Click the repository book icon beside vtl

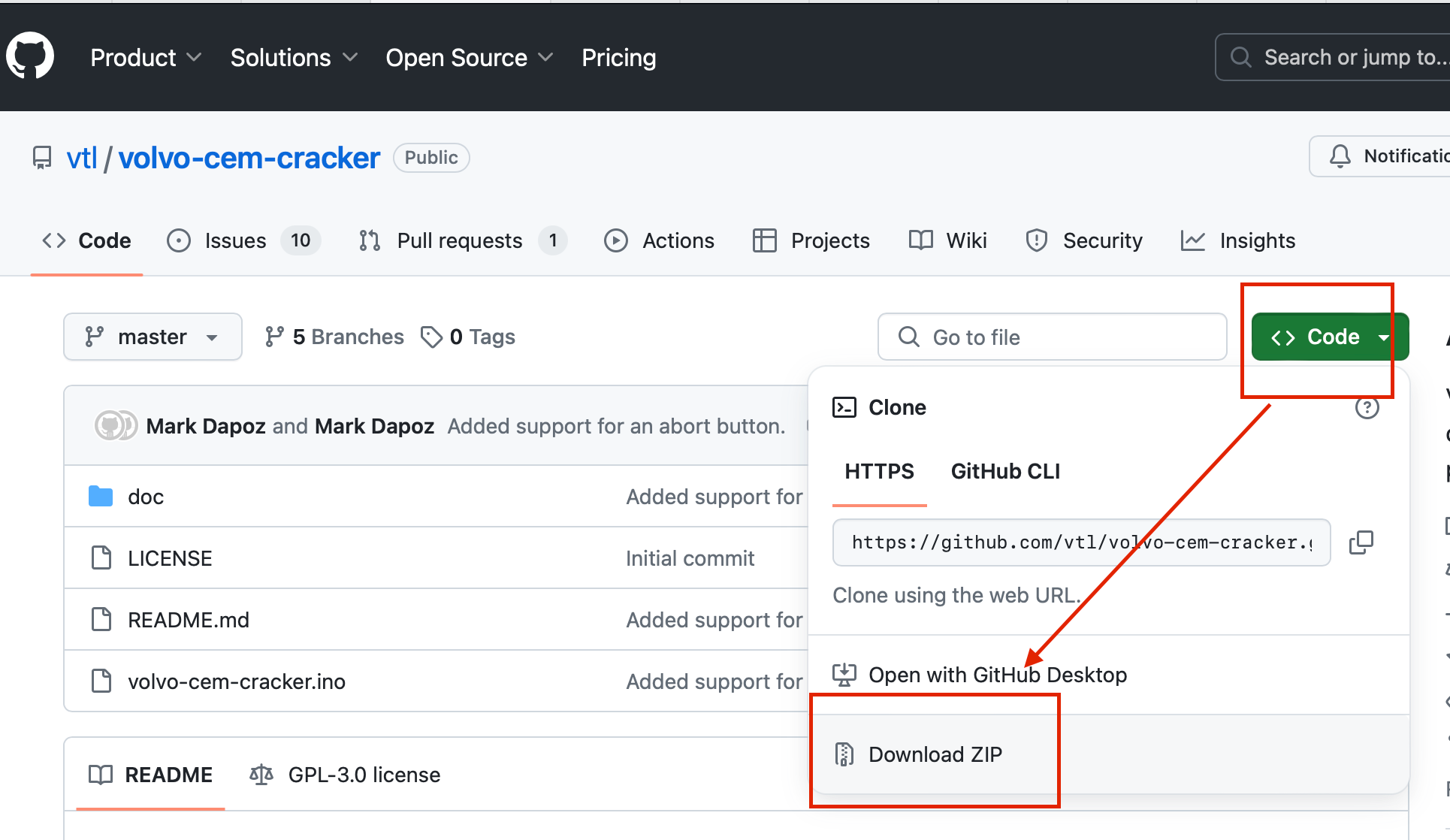coord(42,158)
